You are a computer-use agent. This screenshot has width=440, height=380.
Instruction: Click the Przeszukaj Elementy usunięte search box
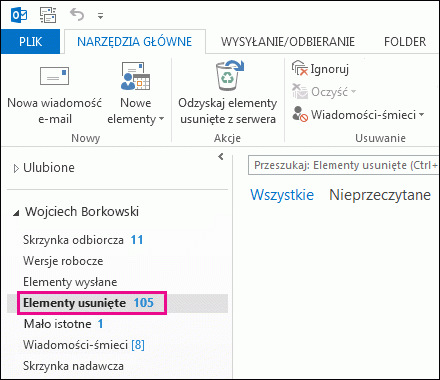(343, 165)
